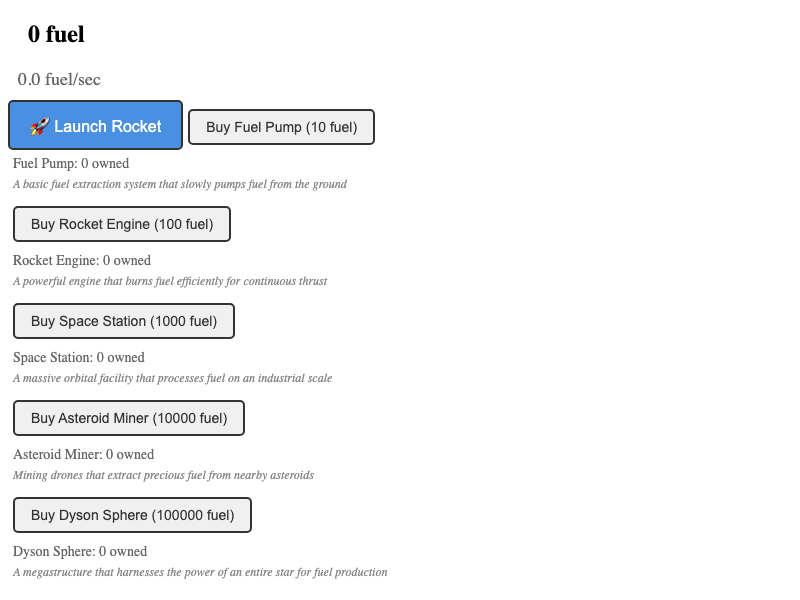Click the Dyson Sphere megastructure description
This screenshot has height=600, width=800.
[x=200, y=572]
